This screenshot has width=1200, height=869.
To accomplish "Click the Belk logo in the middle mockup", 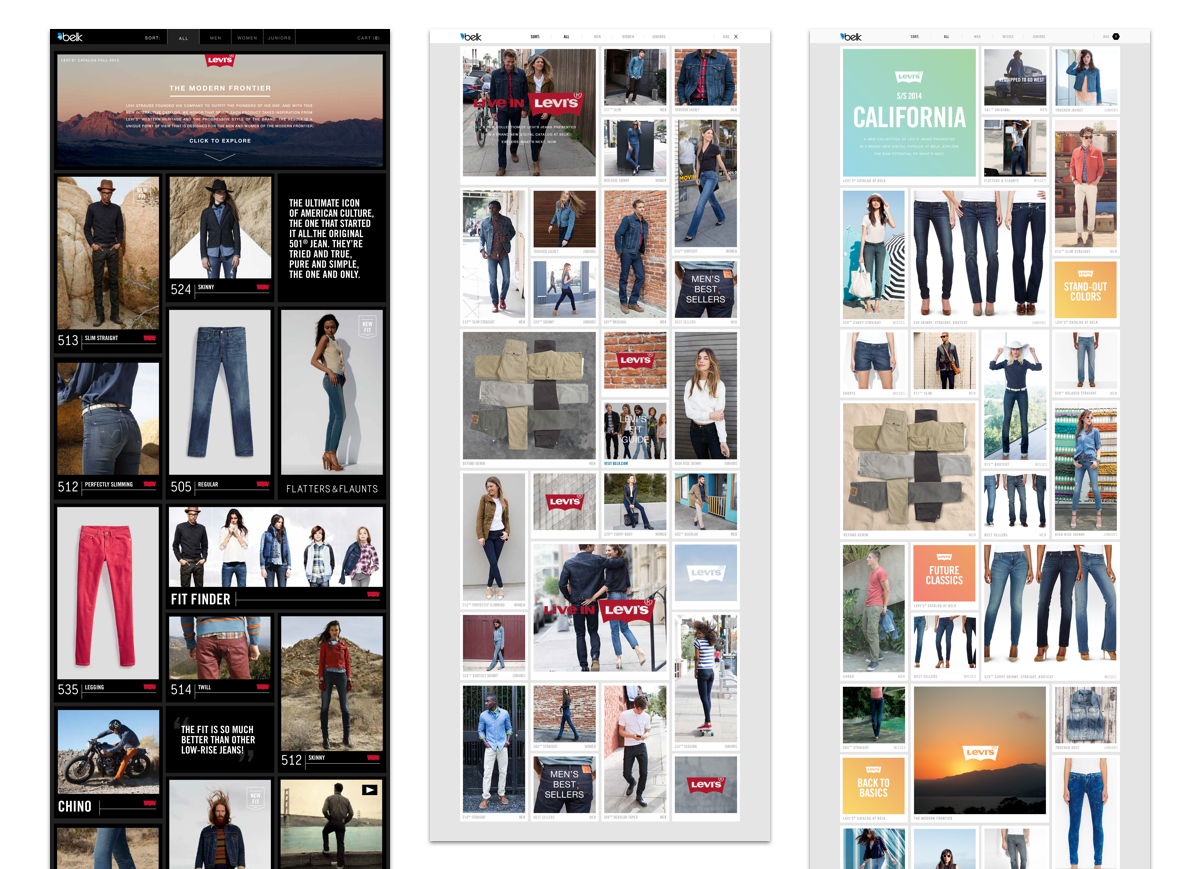I will pyautogui.click(x=470, y=36).
